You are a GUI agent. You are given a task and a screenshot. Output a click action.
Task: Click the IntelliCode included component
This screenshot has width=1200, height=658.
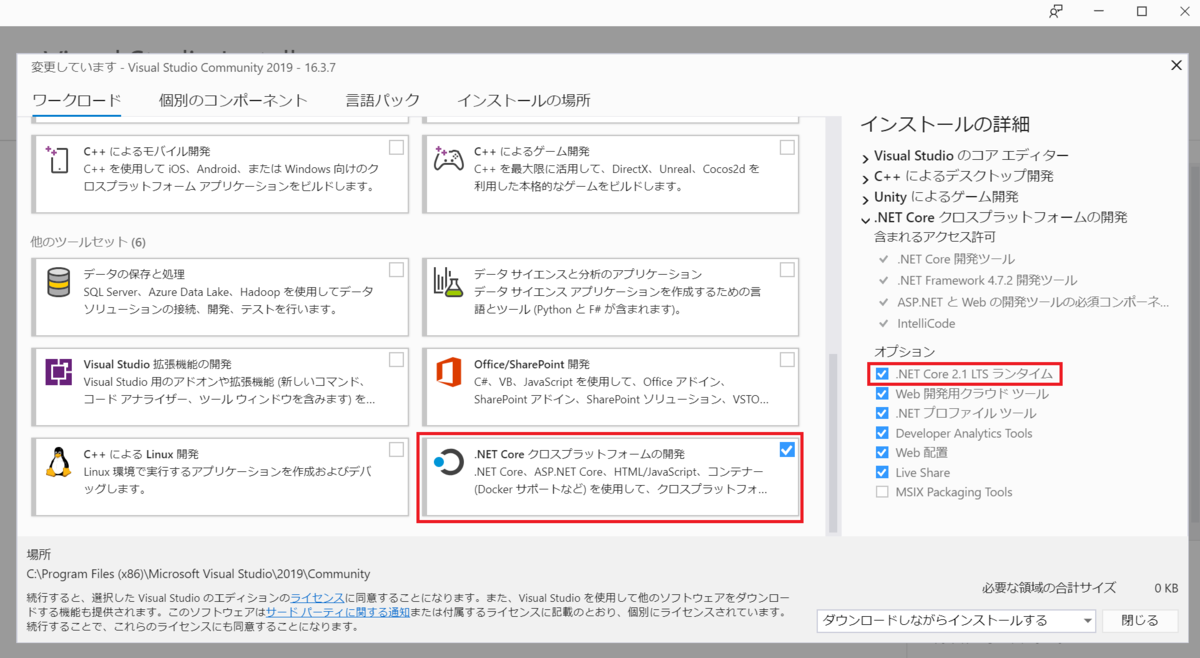click(925, 323)
